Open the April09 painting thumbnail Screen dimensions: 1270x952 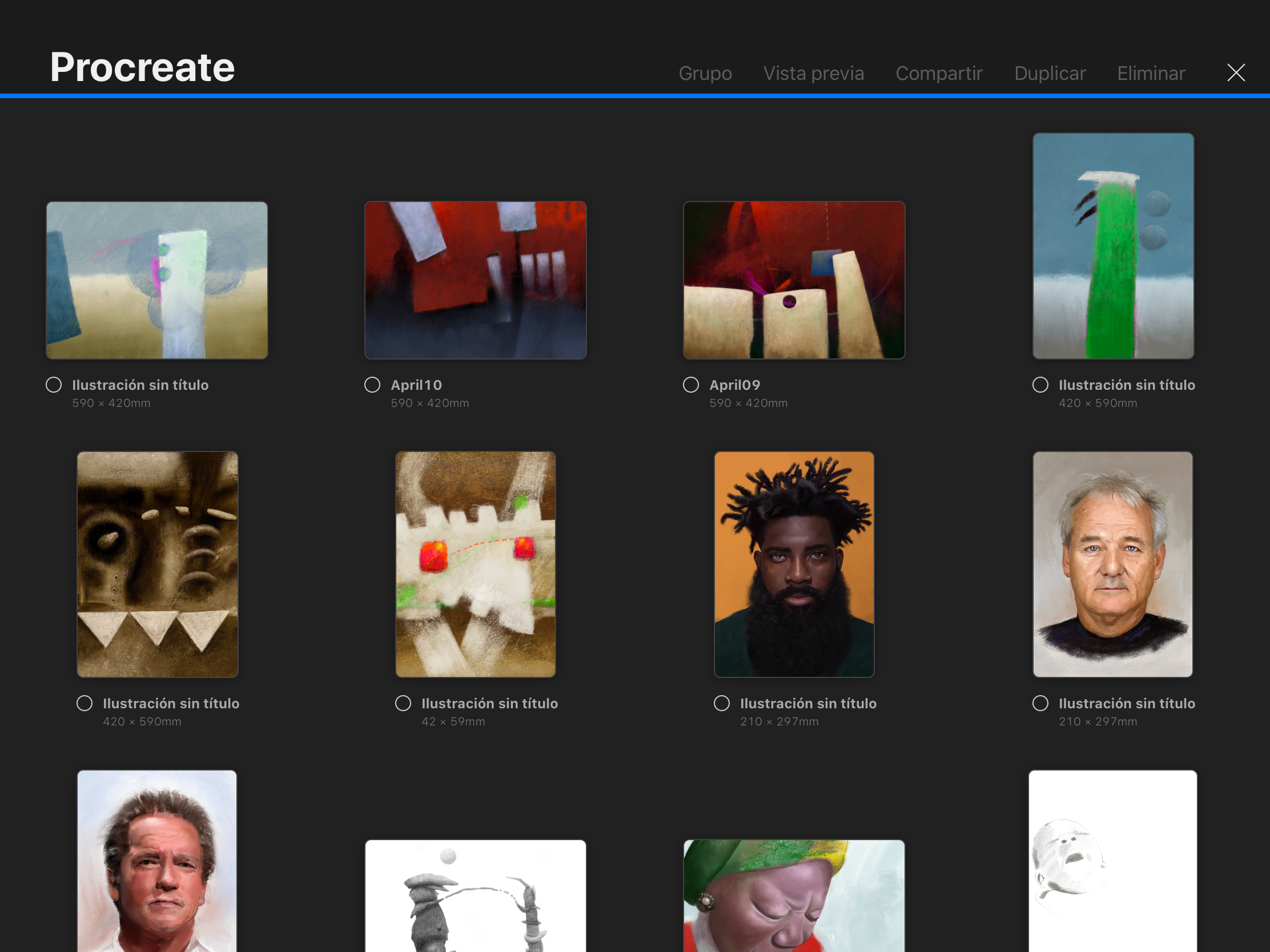[x=794, y=280]
